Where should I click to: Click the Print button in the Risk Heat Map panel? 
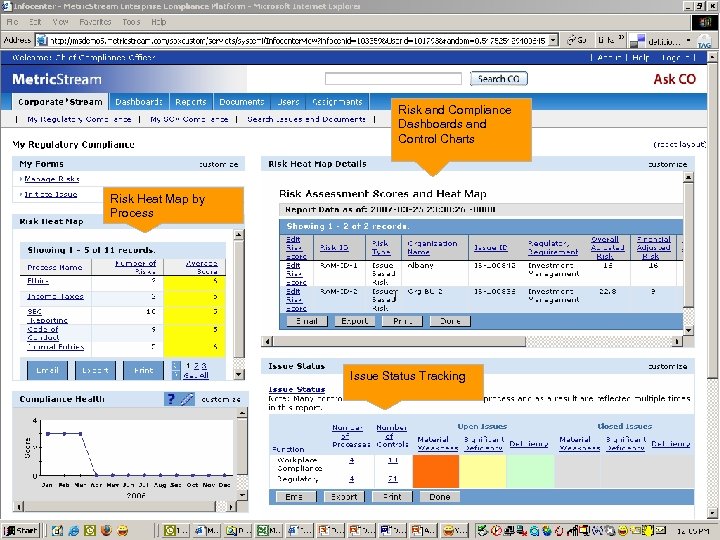tap(143, 370)
